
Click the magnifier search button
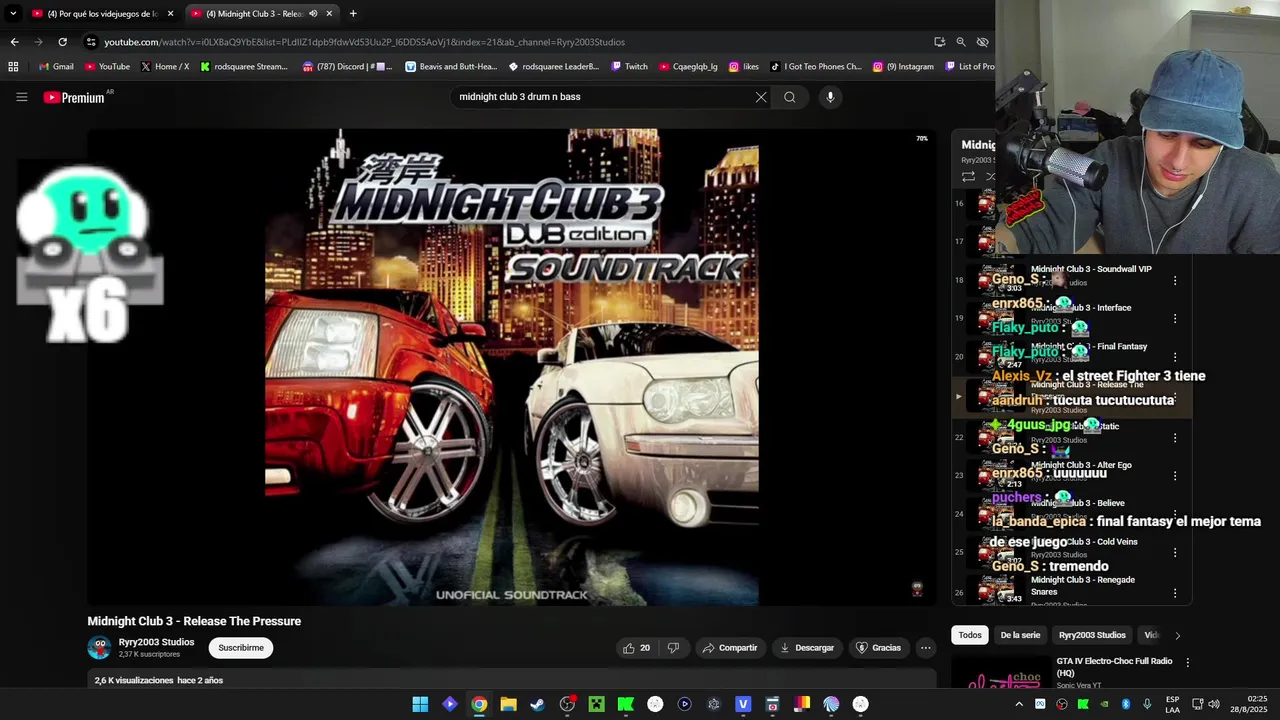pos(790,97)
